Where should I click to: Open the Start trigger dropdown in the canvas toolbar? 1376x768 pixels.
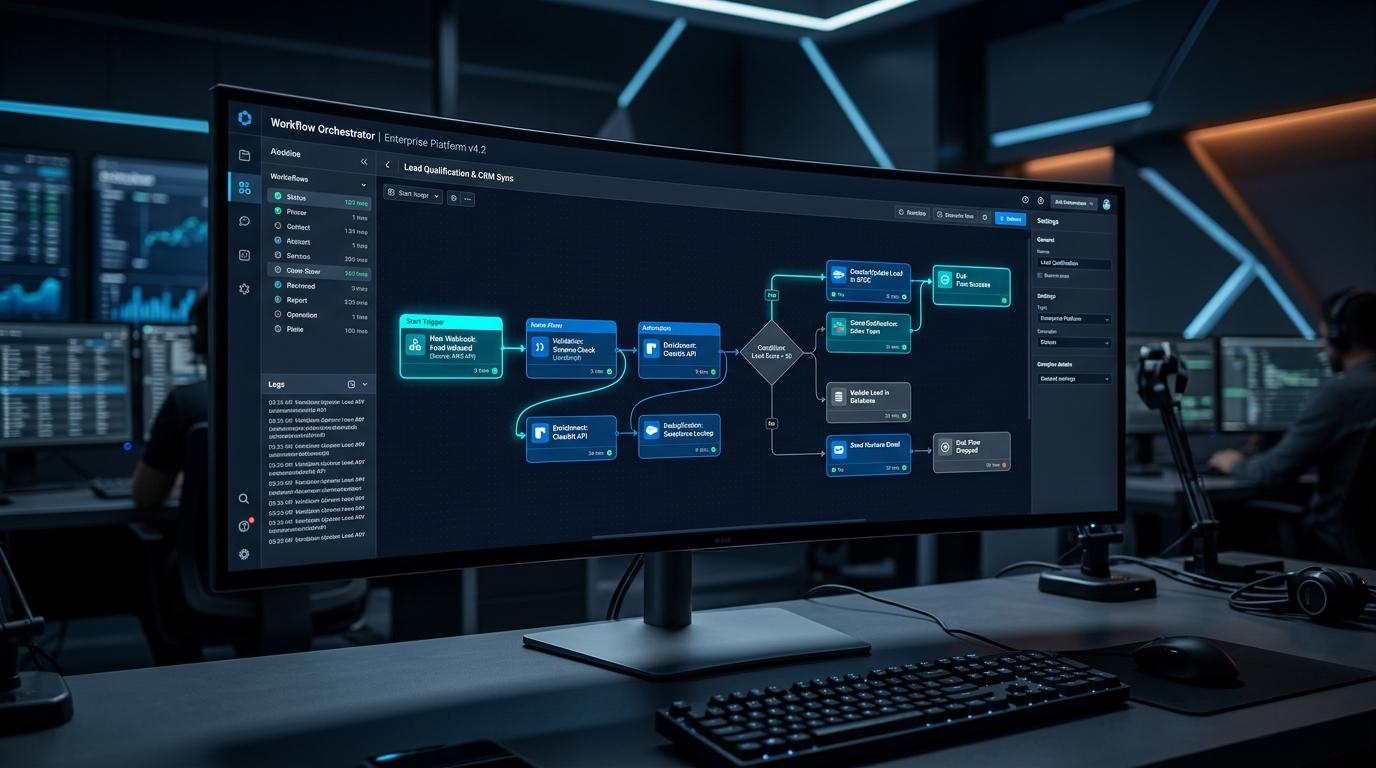pyautogui.click(x=414, y=195)
